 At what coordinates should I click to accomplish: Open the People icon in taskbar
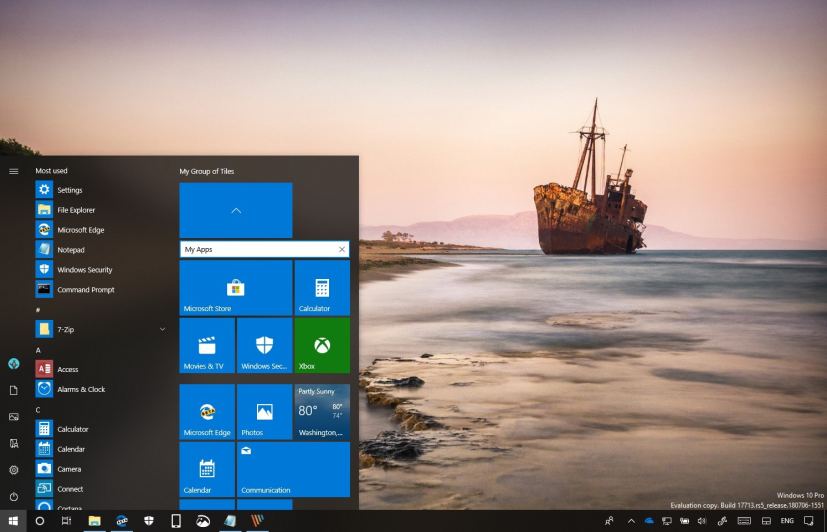[x=609, y=521]
